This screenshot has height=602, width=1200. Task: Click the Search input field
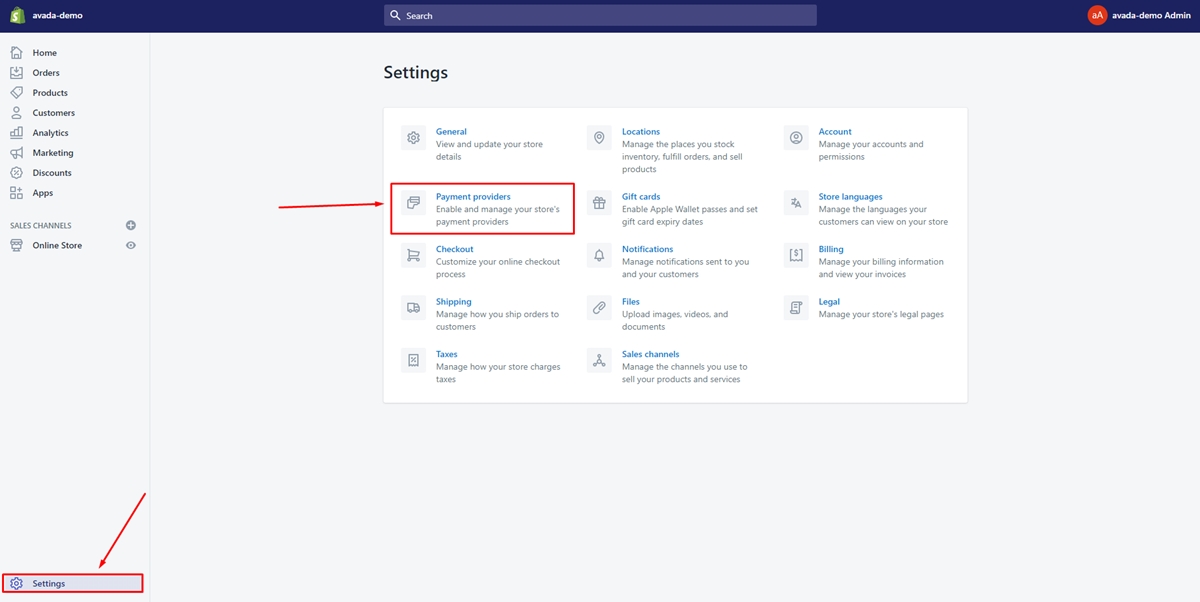pyautogui.click(x=600, y=16)
